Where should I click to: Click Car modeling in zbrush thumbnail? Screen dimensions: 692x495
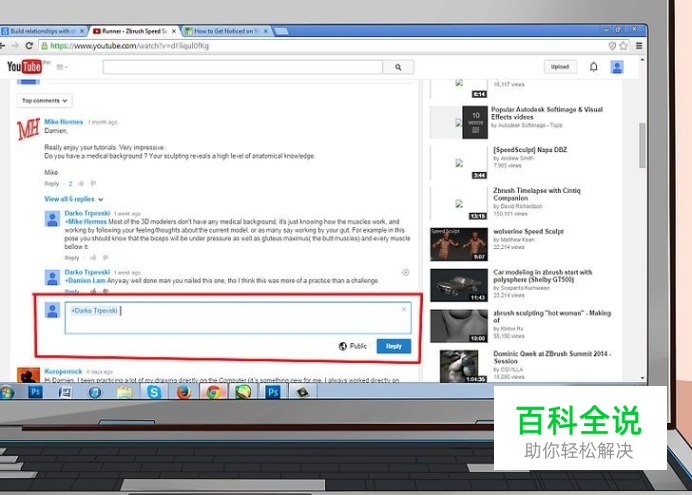(x=459, y=285)
